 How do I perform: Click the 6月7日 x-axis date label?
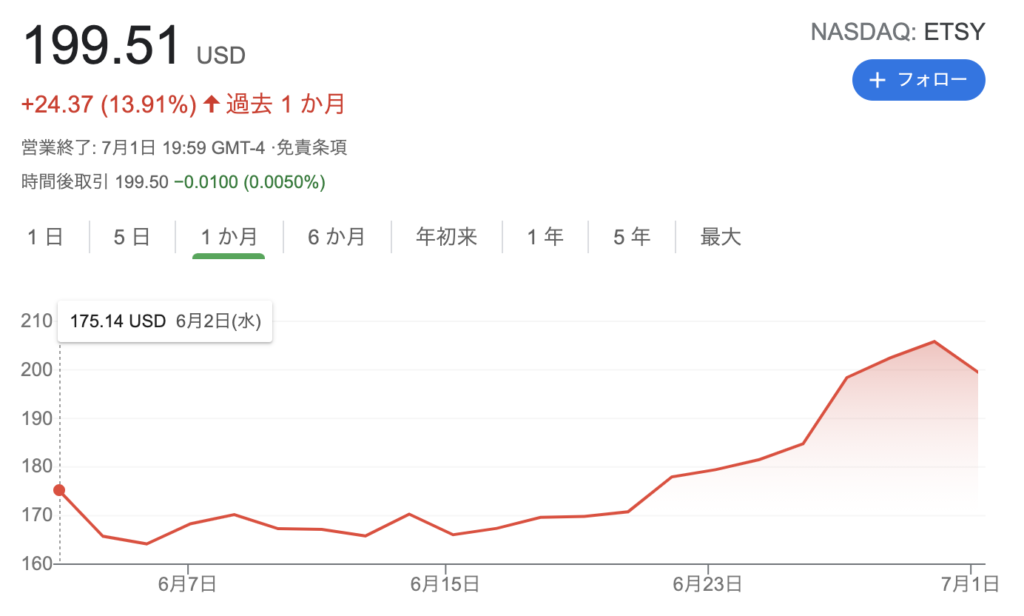(189, 582)
